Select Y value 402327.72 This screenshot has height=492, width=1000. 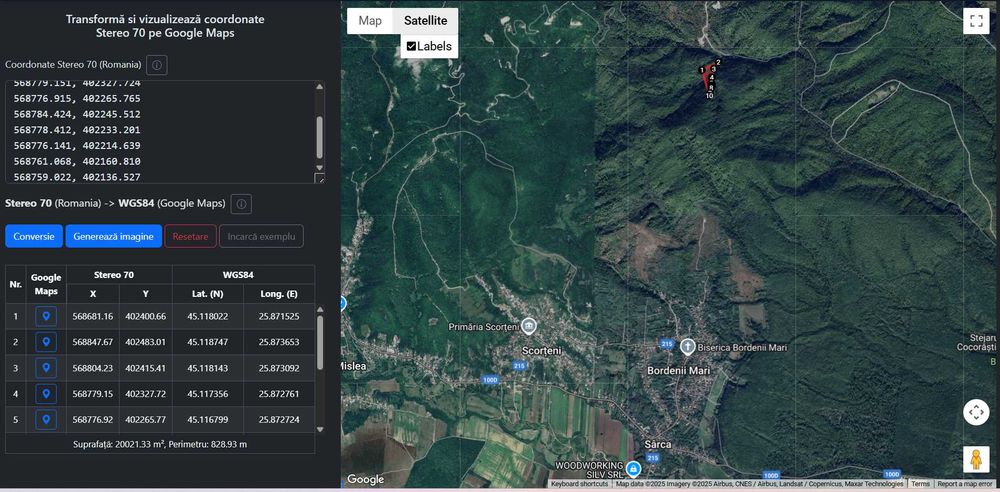point(145,394)
